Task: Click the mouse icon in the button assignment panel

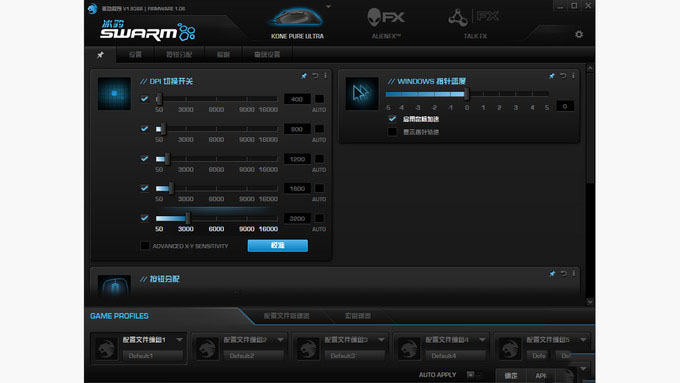Action: click(114, 286)
